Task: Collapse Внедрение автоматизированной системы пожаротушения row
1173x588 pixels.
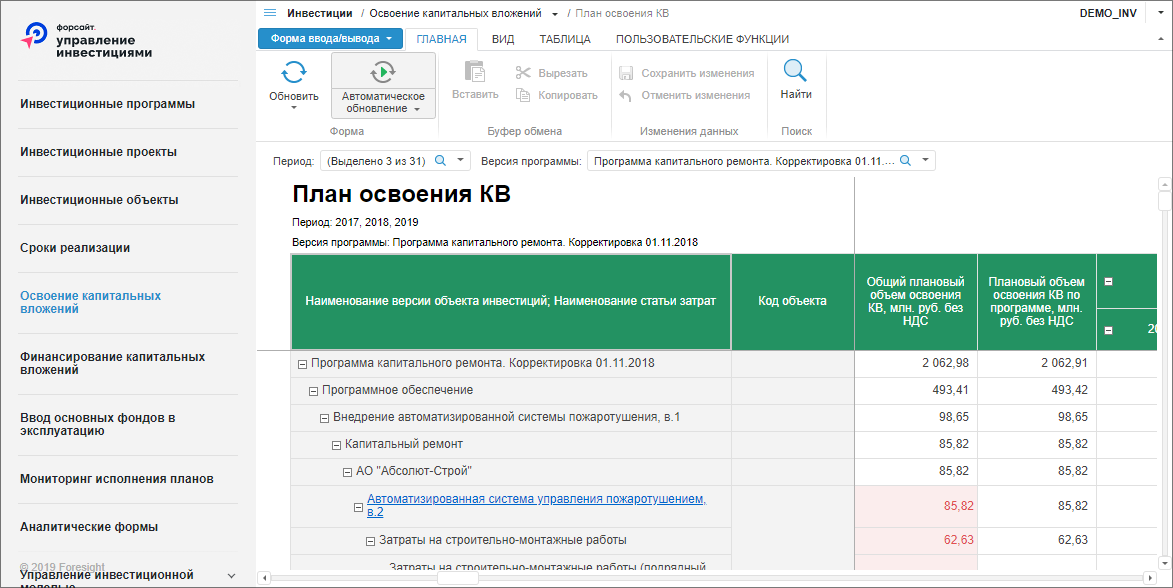Action: (325, 418)
